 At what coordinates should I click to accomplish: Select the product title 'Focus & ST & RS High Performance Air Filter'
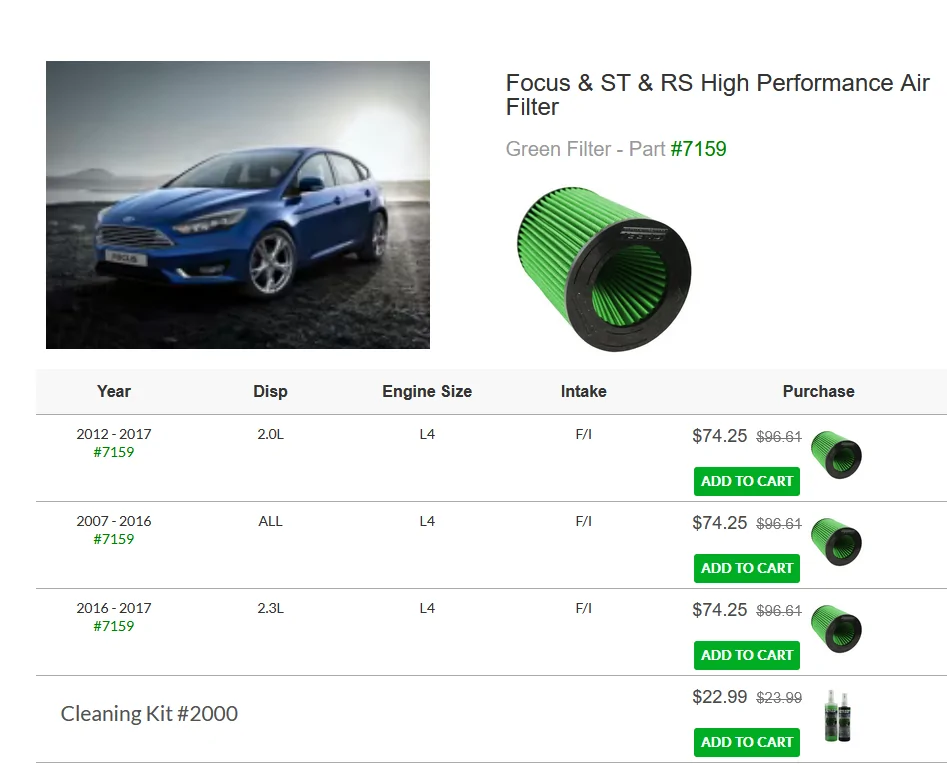click(717, 95)
